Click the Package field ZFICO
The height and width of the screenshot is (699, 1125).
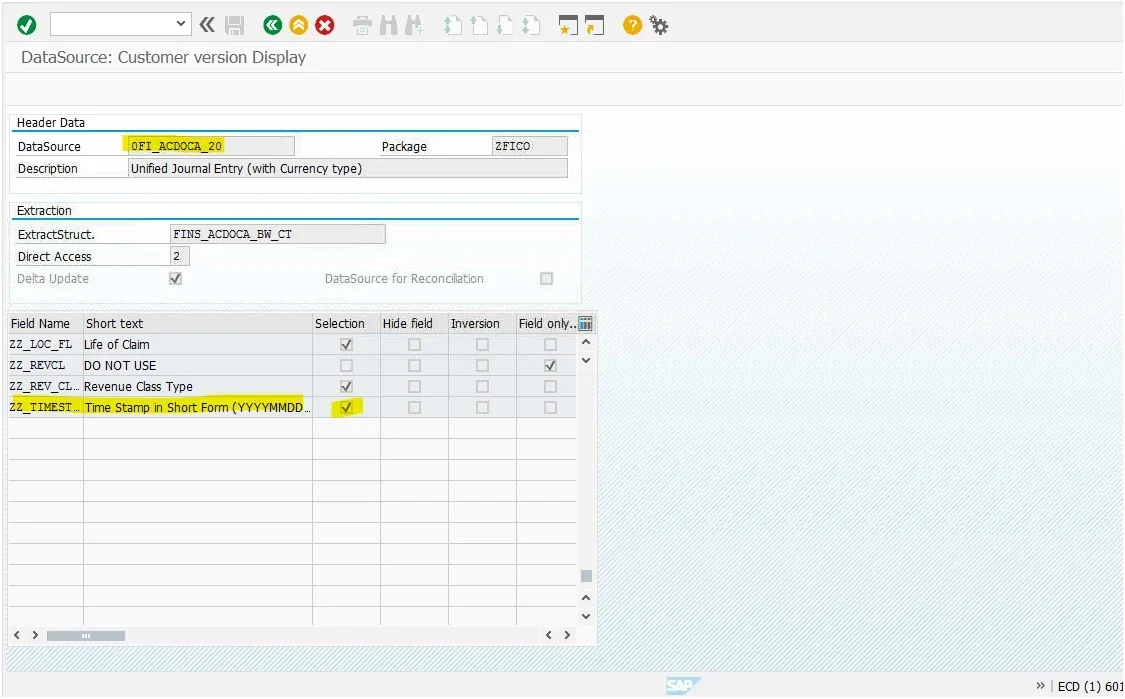pyautogui.click(x=529, y=146)
